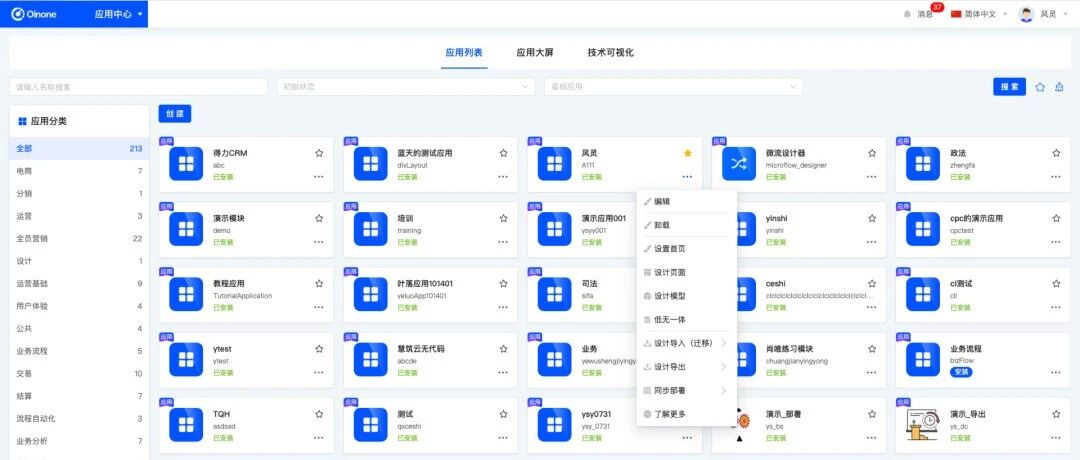This screenshot has height=460, width=1080.
Task: Click 安装 button on 业务流程 card
Action: (x=960, y=373)
